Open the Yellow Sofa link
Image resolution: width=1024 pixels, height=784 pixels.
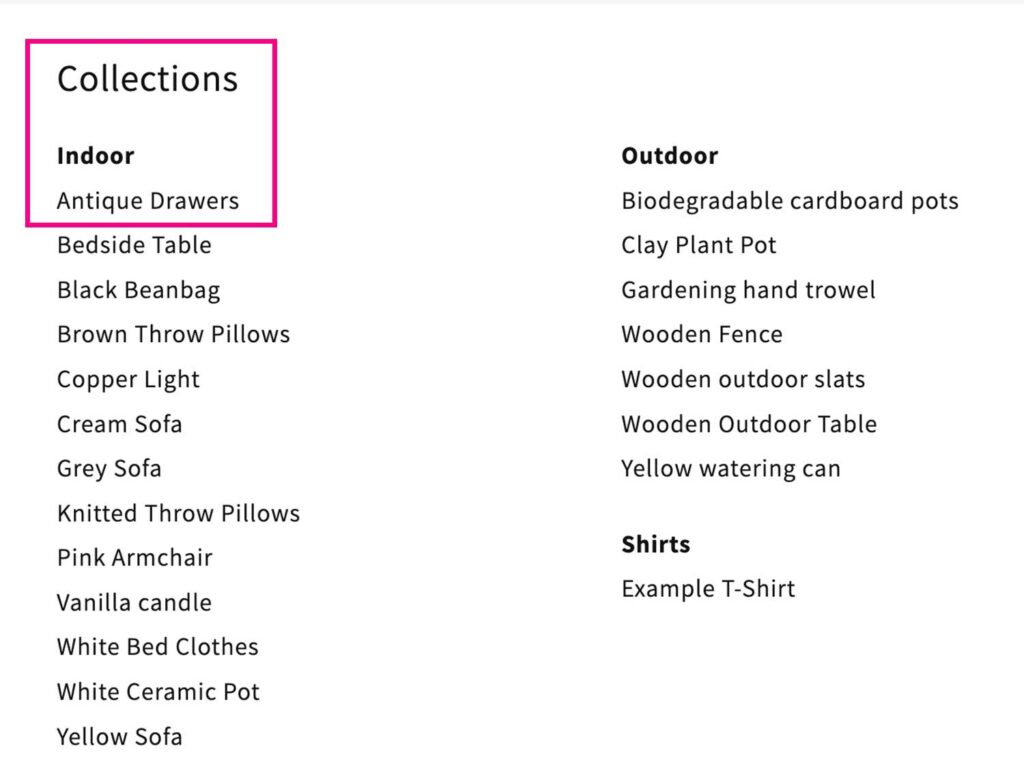pyautogui.click(x=120, y=737)
